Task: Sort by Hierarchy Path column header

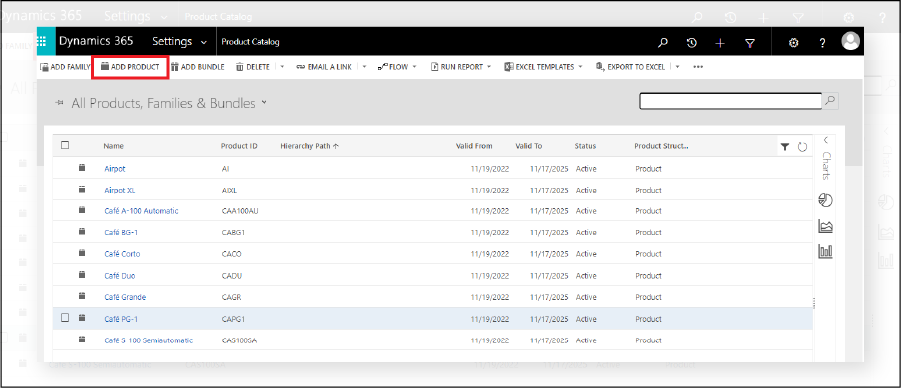Action: coord(310,146)
